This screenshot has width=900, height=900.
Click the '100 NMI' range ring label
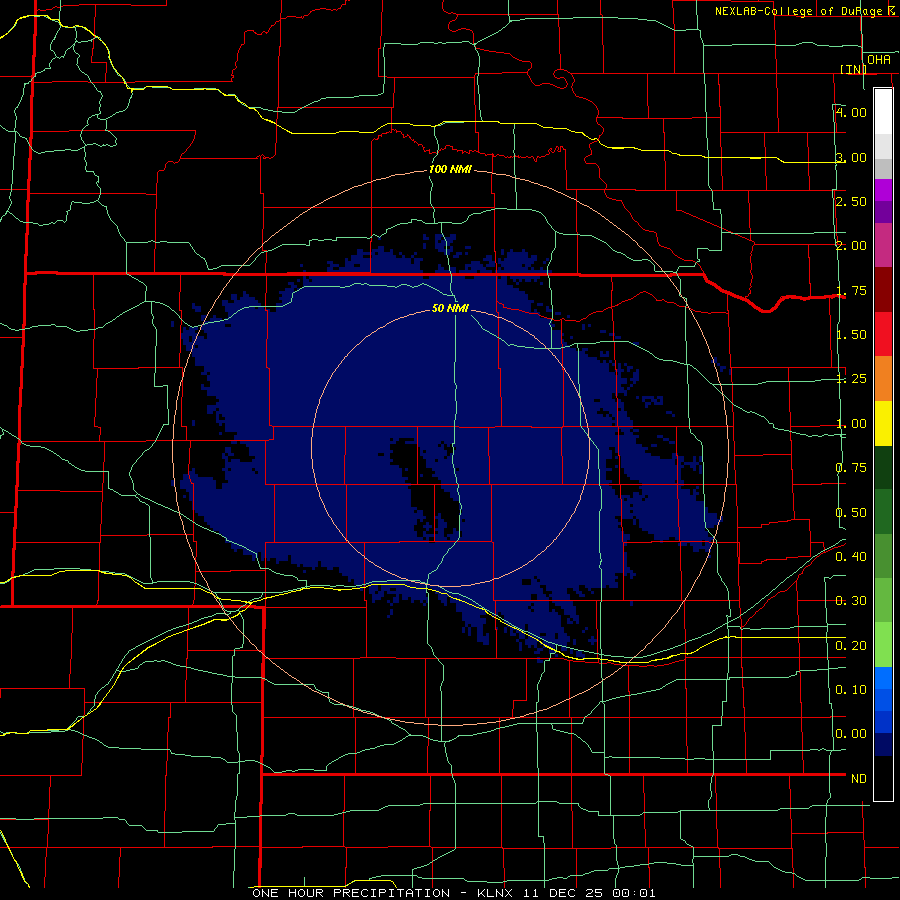click(x=451, y=169)
